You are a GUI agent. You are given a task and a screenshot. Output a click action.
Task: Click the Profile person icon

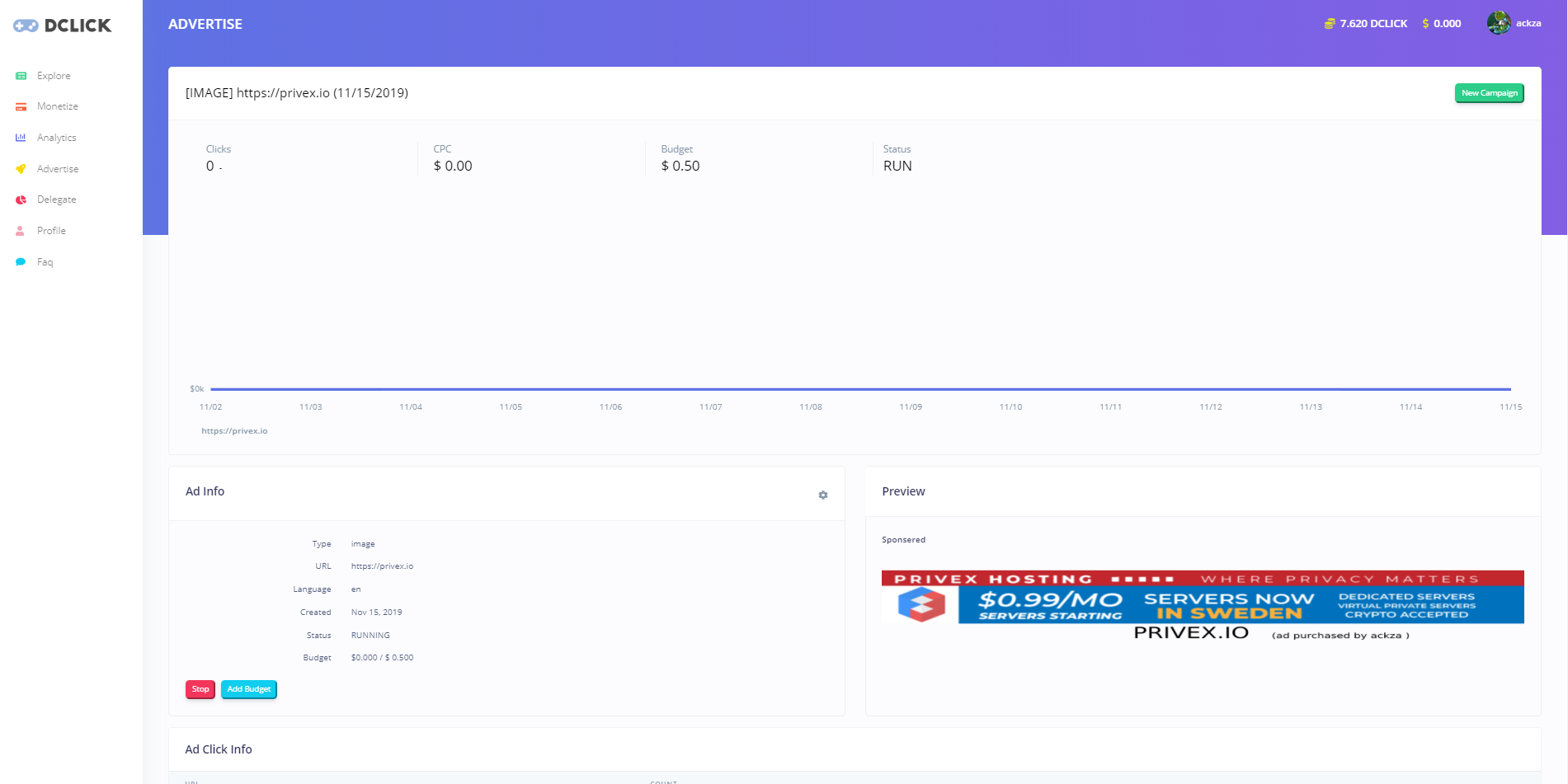click(x=21, y=231)
